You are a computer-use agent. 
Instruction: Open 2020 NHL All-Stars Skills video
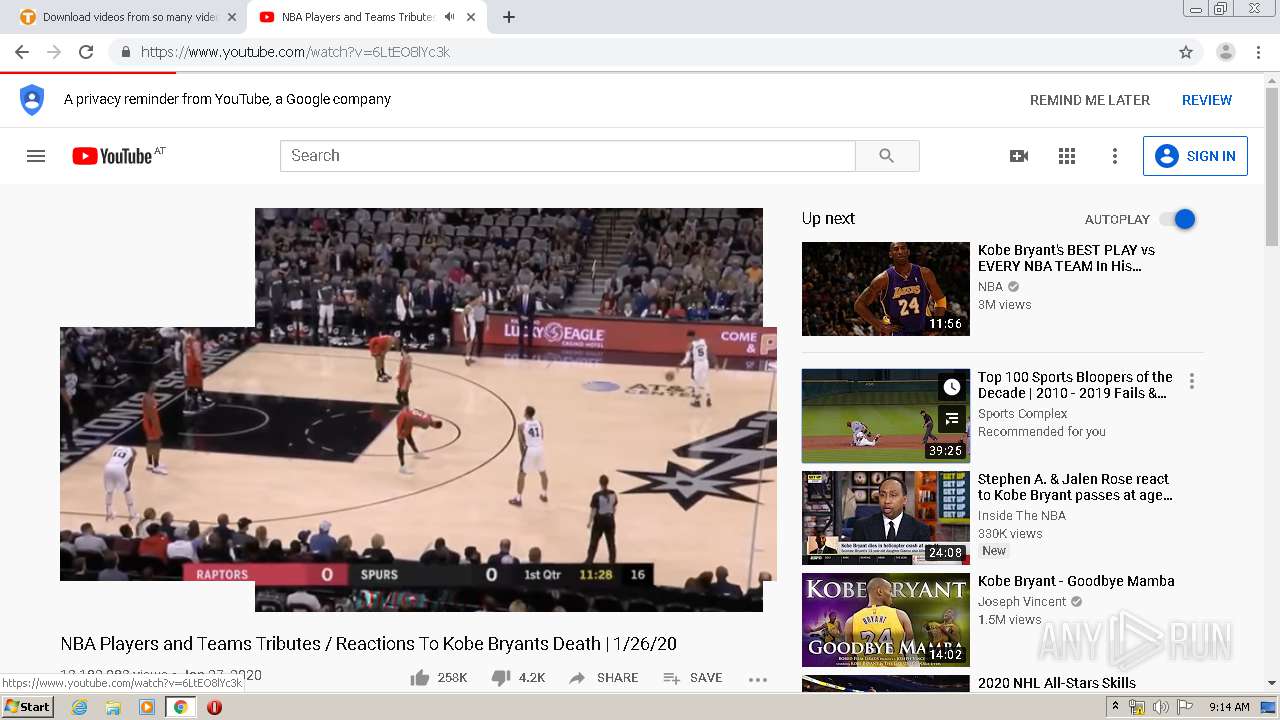pyautogui.click(x=1057, y=683)
